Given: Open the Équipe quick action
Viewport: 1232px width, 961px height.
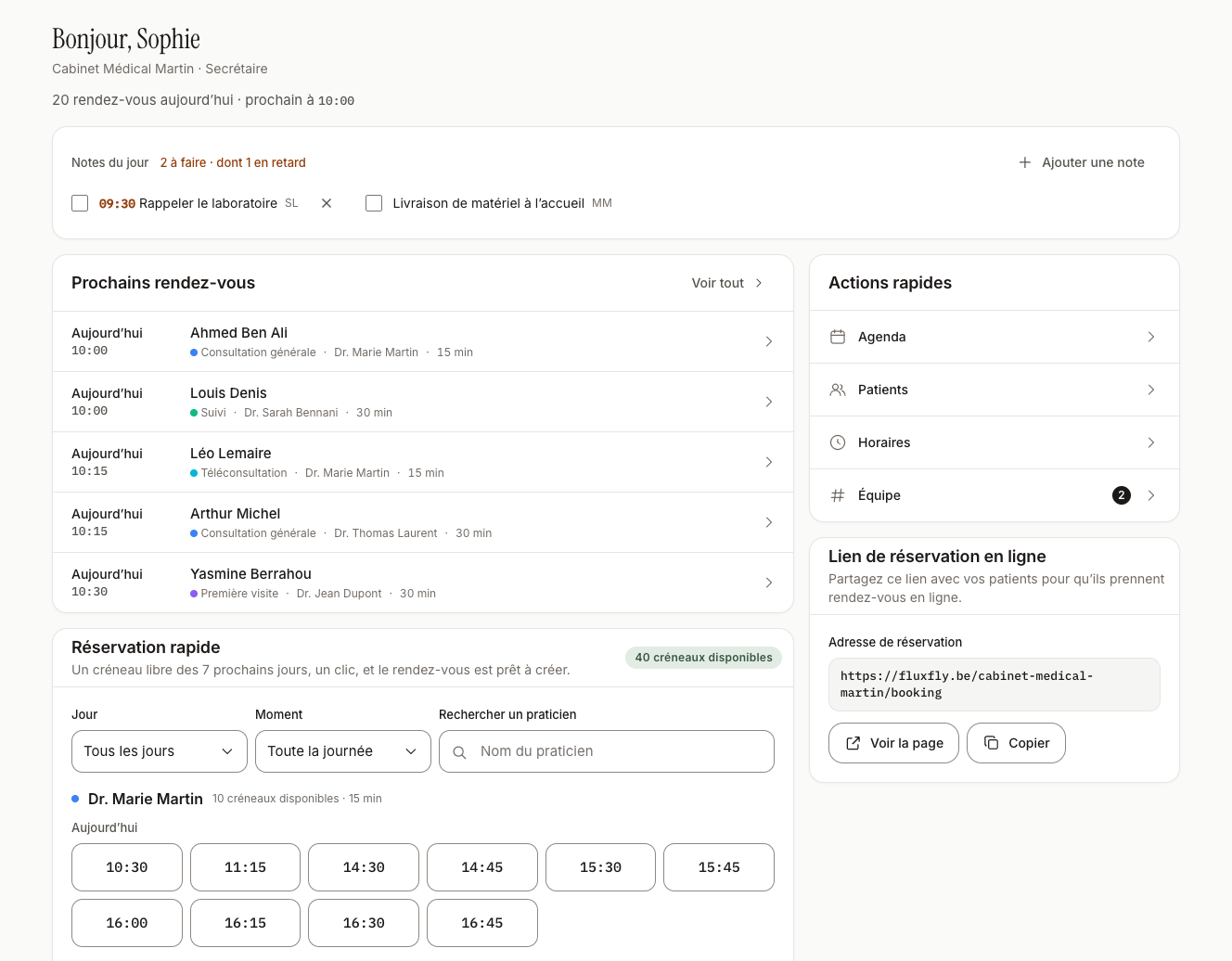Looking at the screenshot, I should point(995,495).
